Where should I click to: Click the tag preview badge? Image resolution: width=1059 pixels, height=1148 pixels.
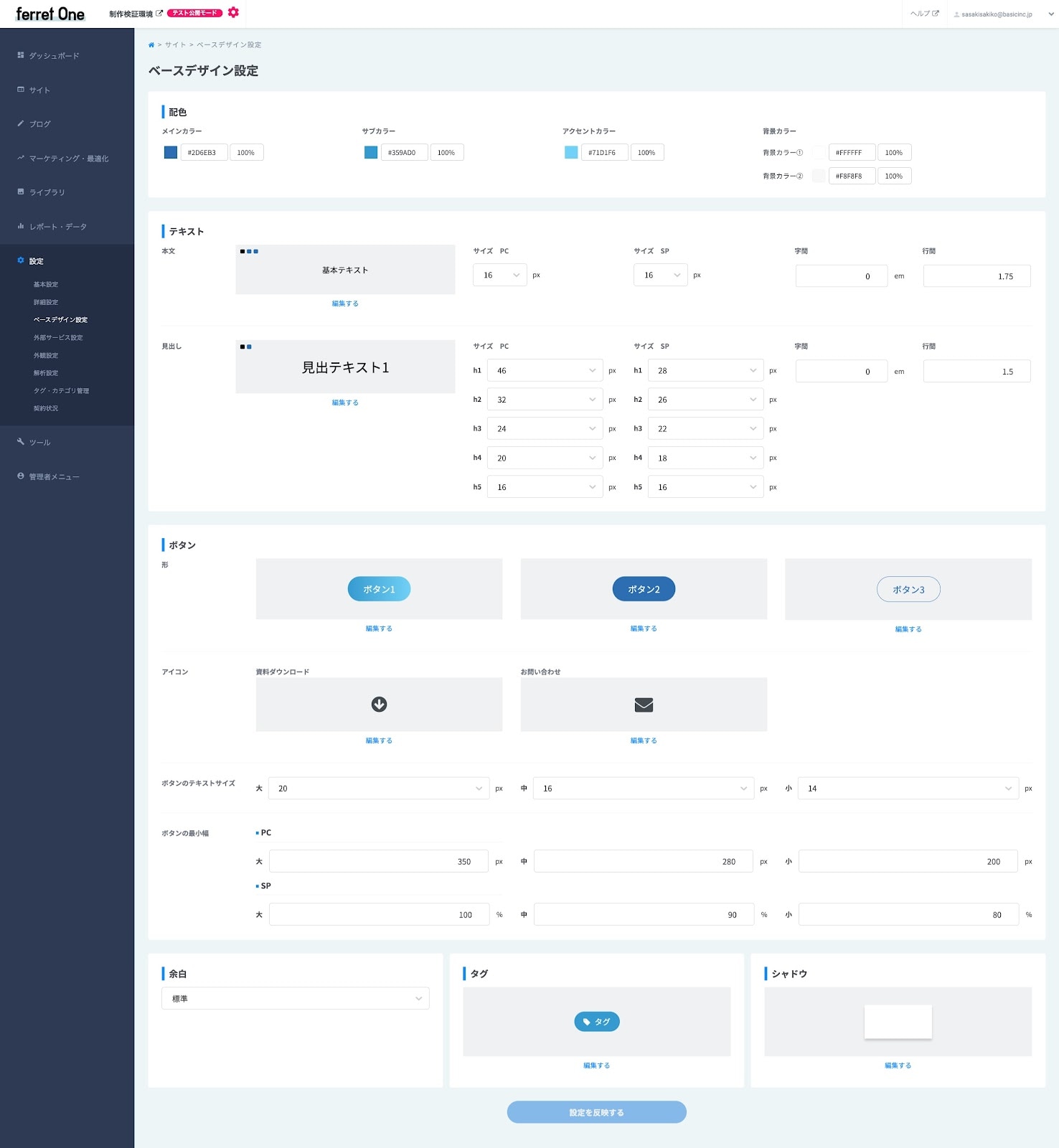pyautogui.click(x=596, y=1022)
